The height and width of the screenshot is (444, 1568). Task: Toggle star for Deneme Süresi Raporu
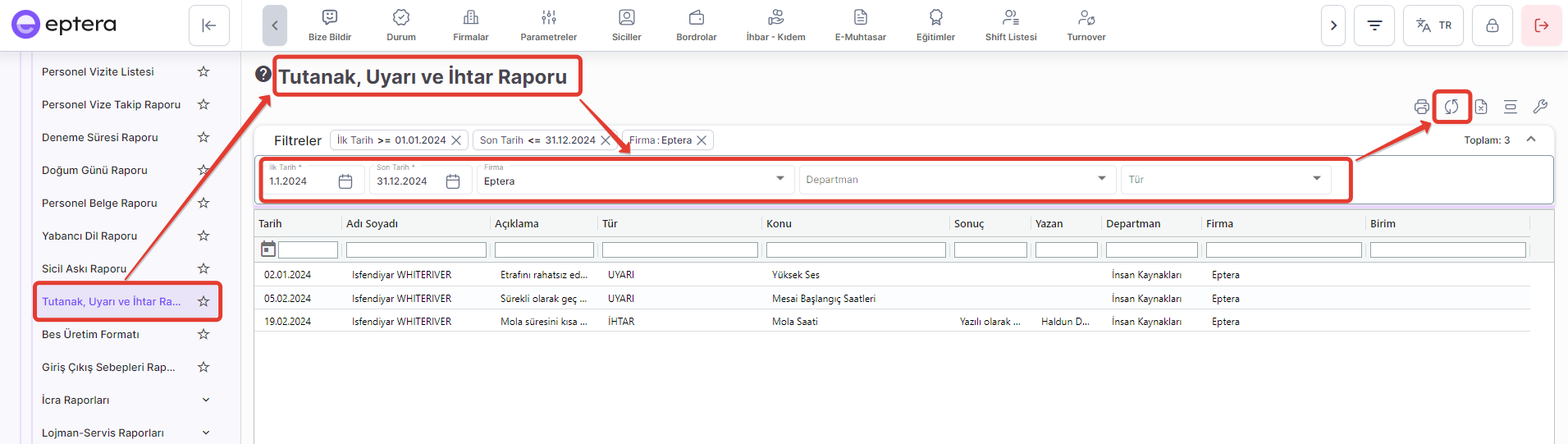point(203,138)
